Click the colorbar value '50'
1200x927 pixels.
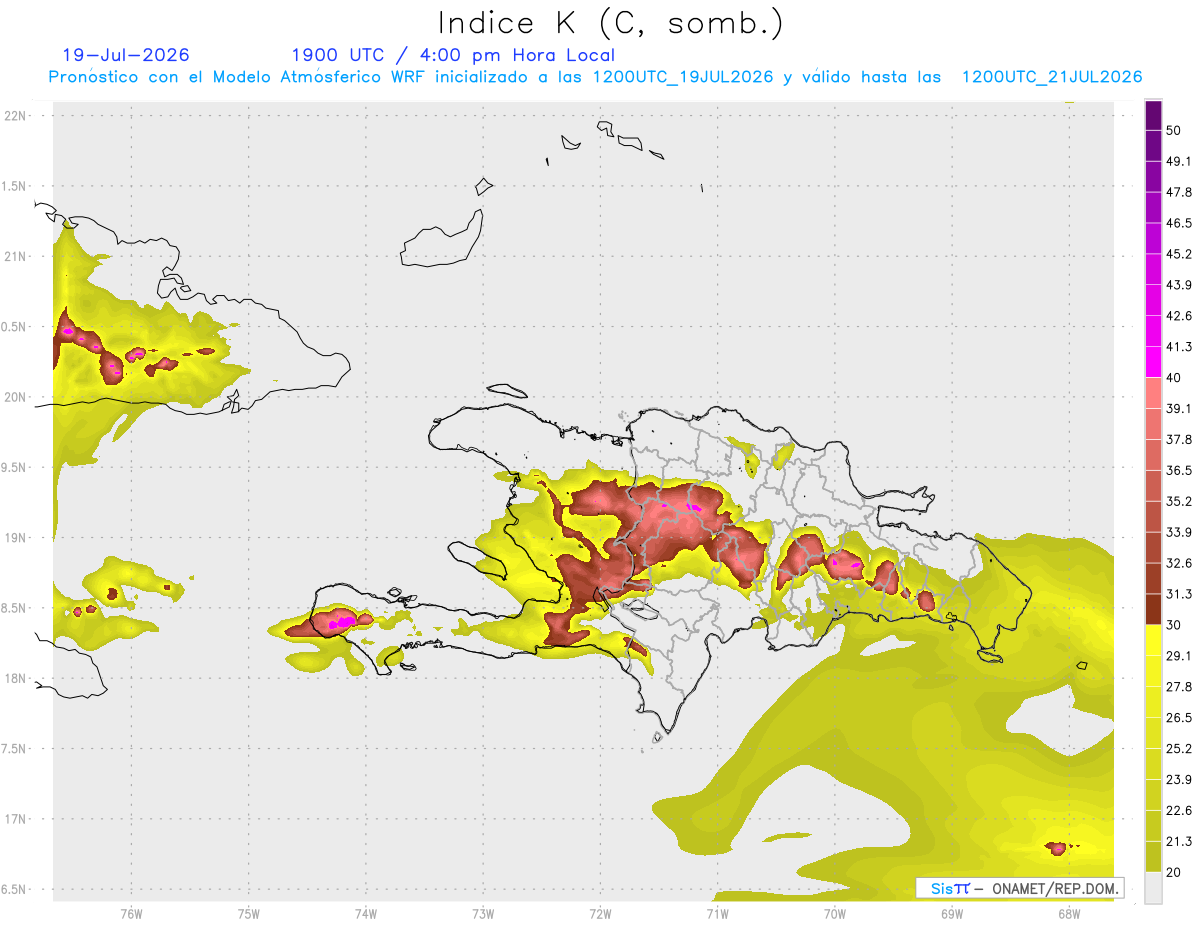pyautogui.click(x=1174, y=131)
